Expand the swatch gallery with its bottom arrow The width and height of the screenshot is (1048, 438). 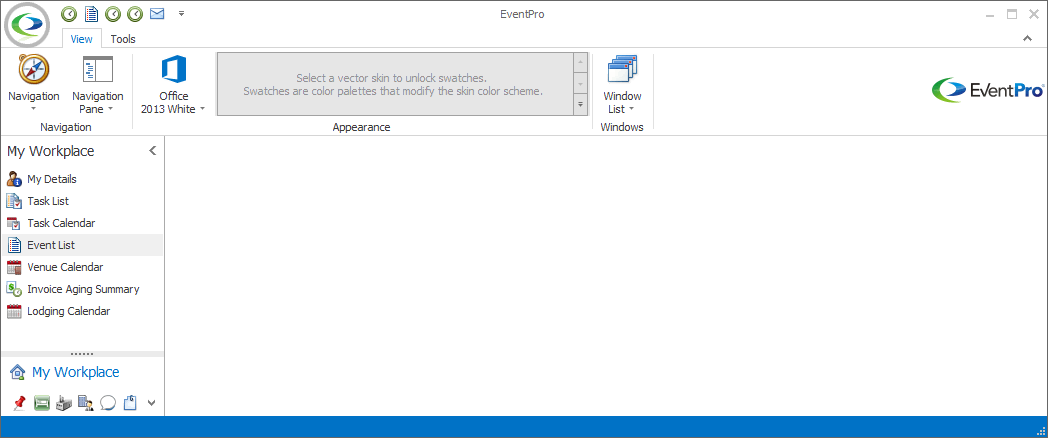click(580, 104)
